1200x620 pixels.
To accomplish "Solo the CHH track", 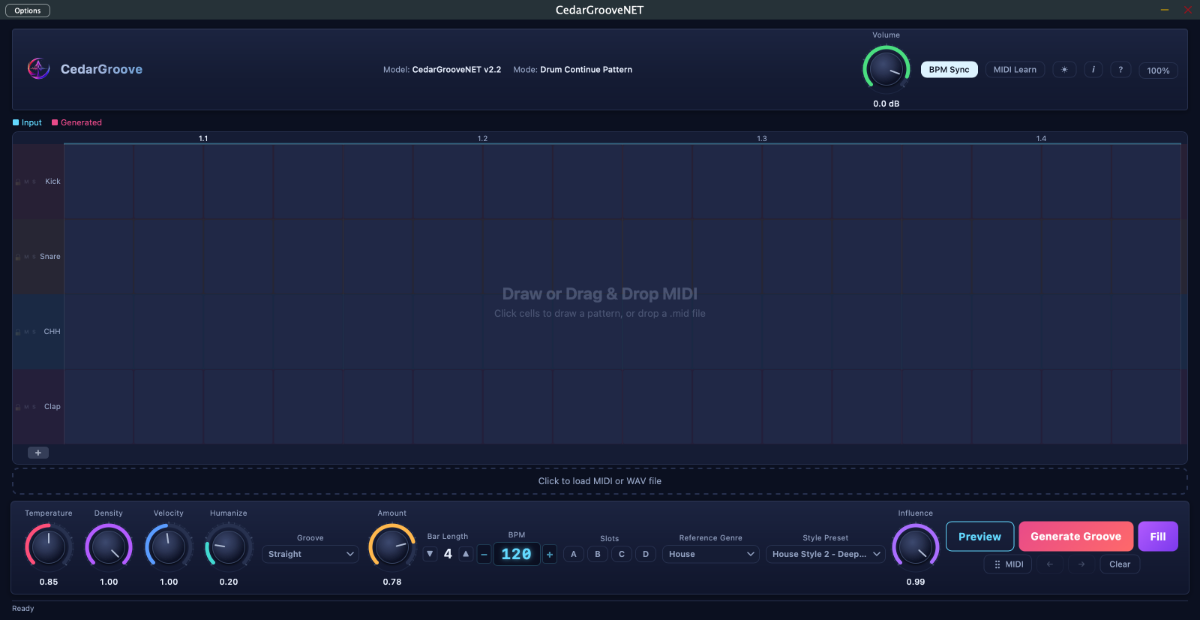I will [x=34, y=332].
